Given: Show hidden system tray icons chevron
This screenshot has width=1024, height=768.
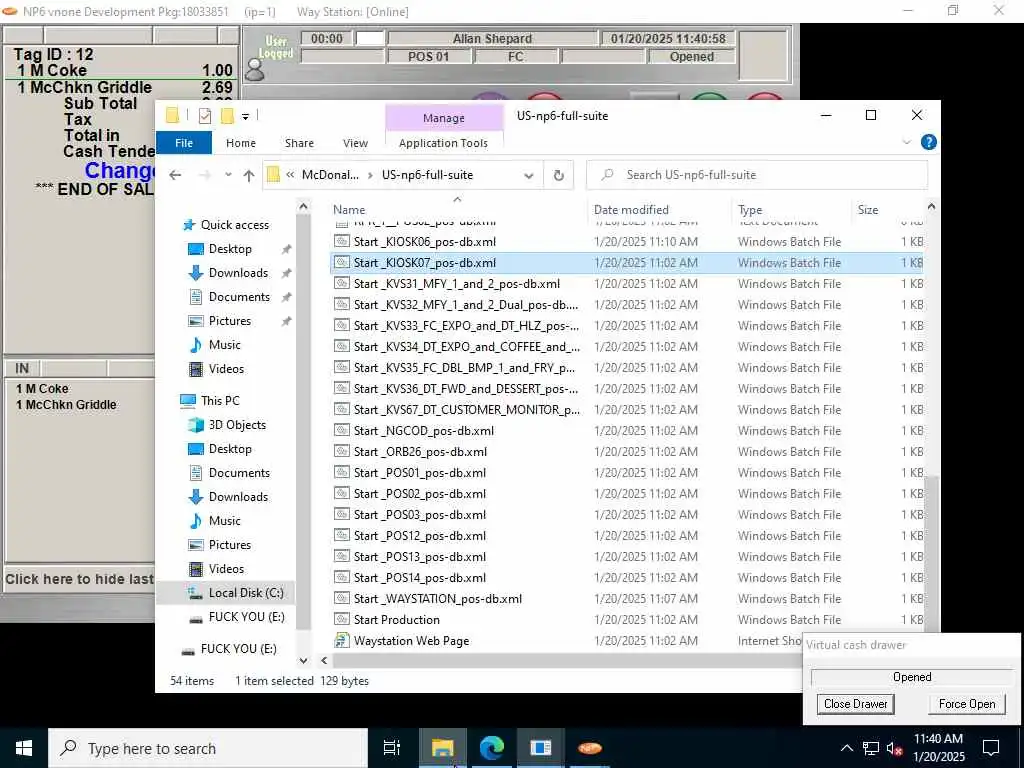Looking at the screenshot, I should click(846, 748).
